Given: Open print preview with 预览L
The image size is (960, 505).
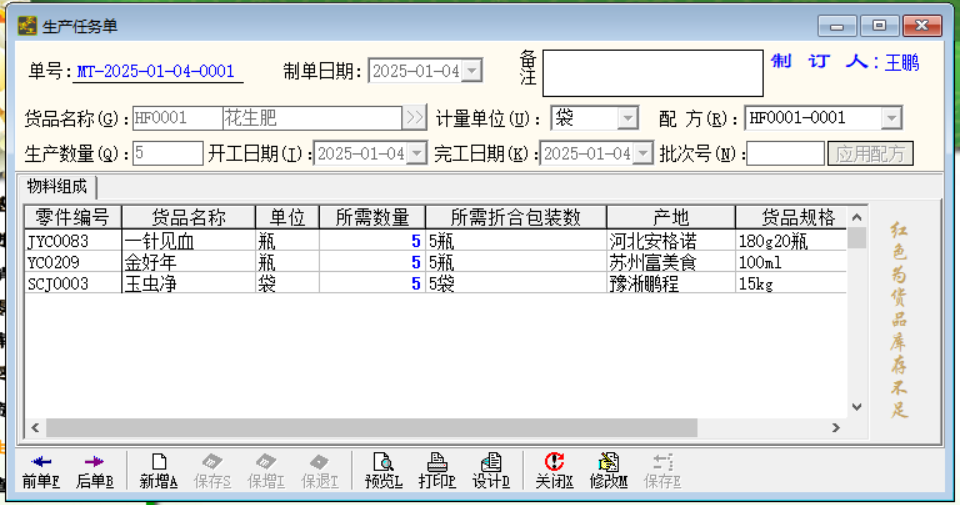Looking at the screenshot, I should 383,471.
